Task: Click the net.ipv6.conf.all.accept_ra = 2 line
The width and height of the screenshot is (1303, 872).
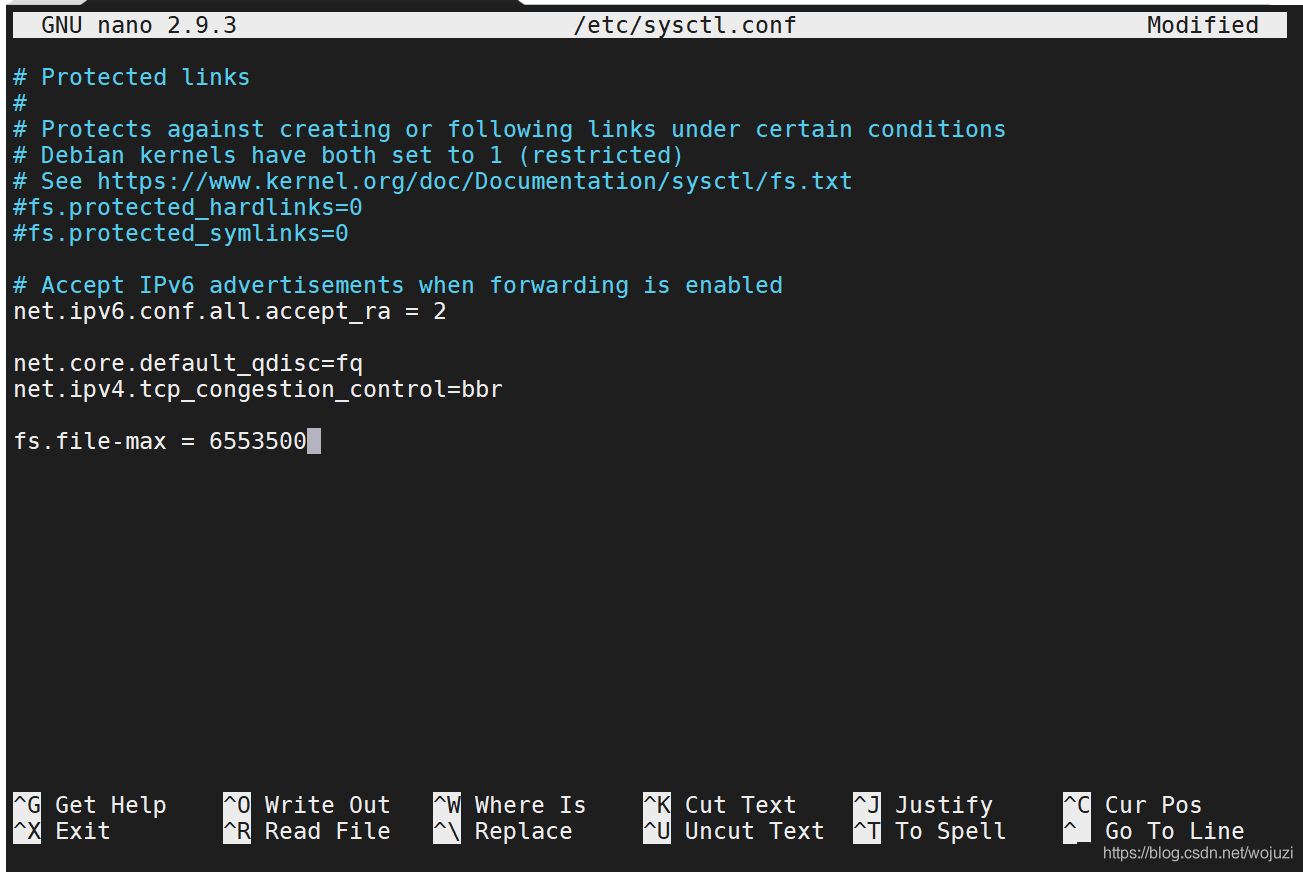Action: click(230, 311)
